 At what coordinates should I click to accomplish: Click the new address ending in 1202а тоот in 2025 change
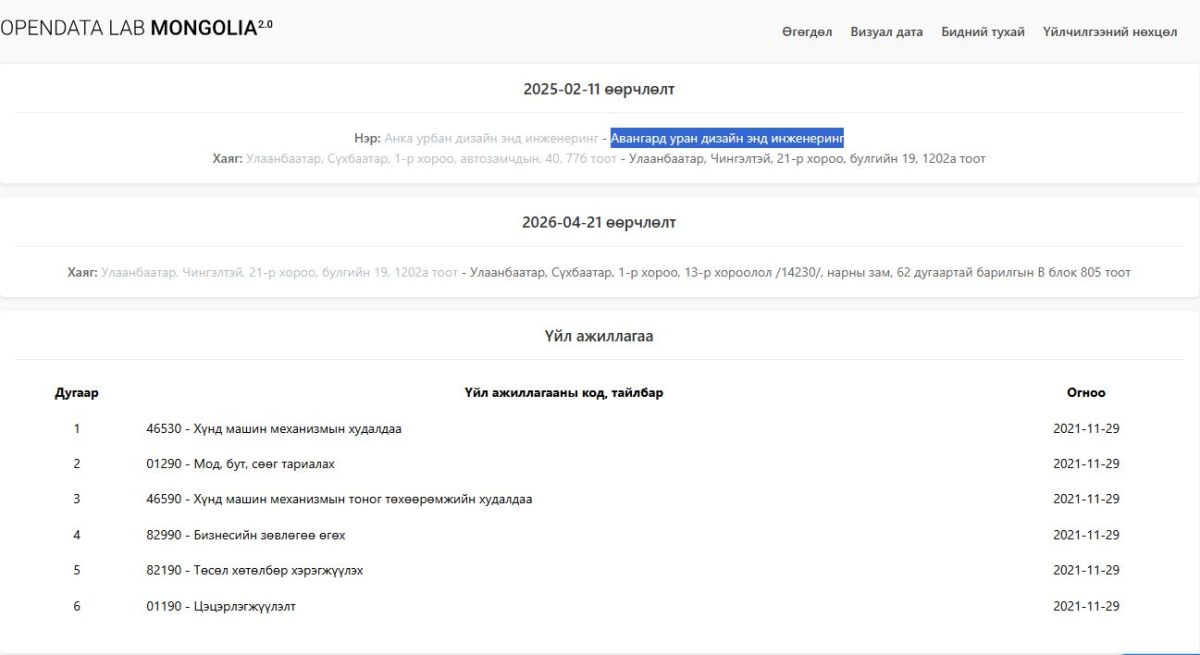point(807,158)
